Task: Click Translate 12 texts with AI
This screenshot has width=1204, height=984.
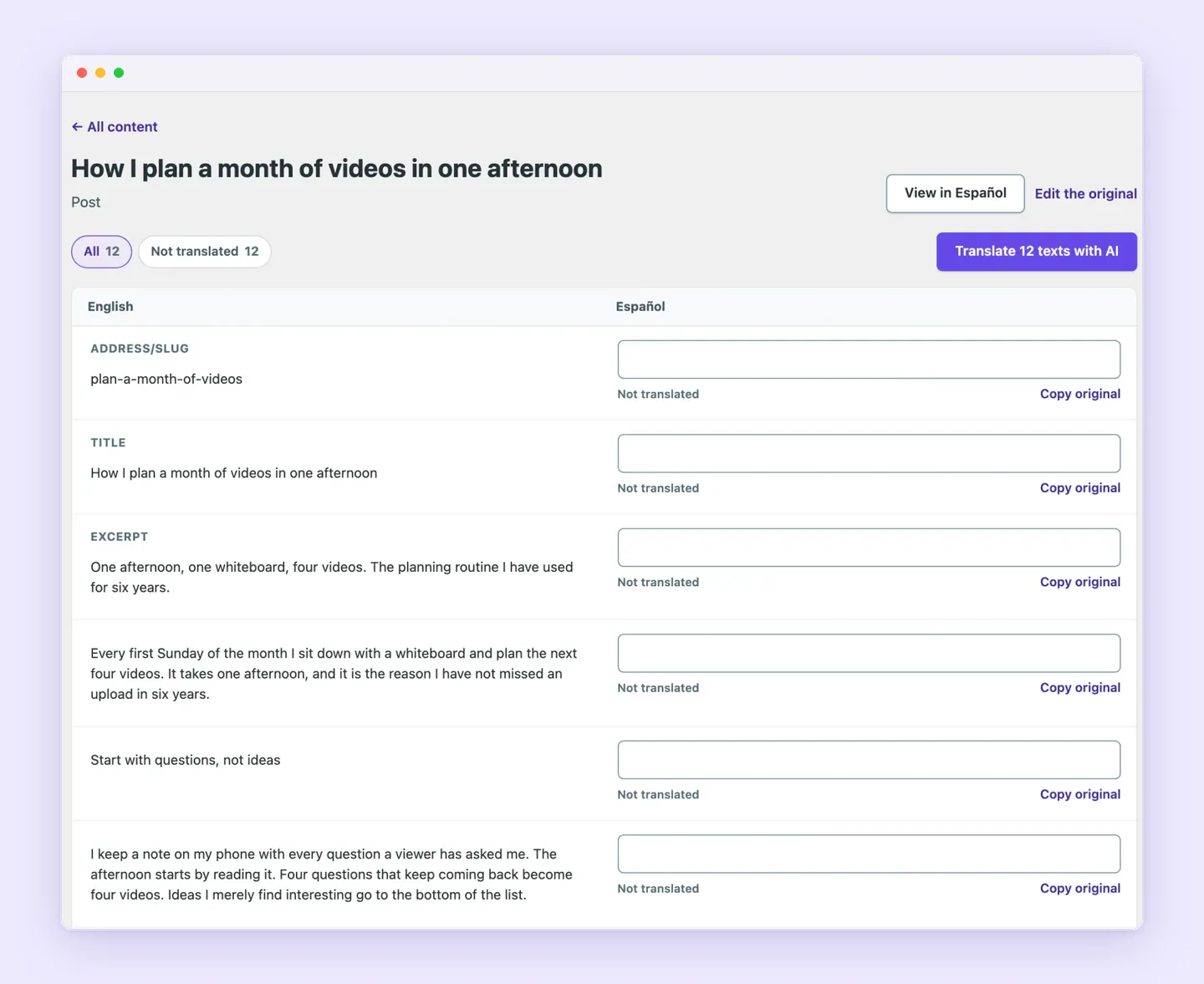Action: (x=1036, y=252)
